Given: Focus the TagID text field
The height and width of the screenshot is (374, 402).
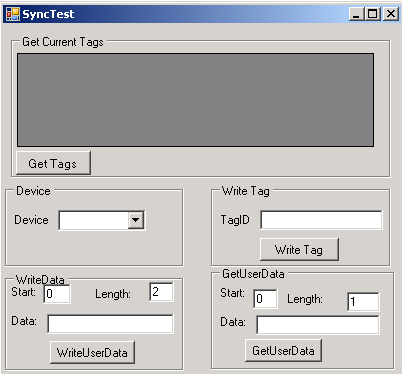Looking at the screenshot, I should [x=321, y=220].
